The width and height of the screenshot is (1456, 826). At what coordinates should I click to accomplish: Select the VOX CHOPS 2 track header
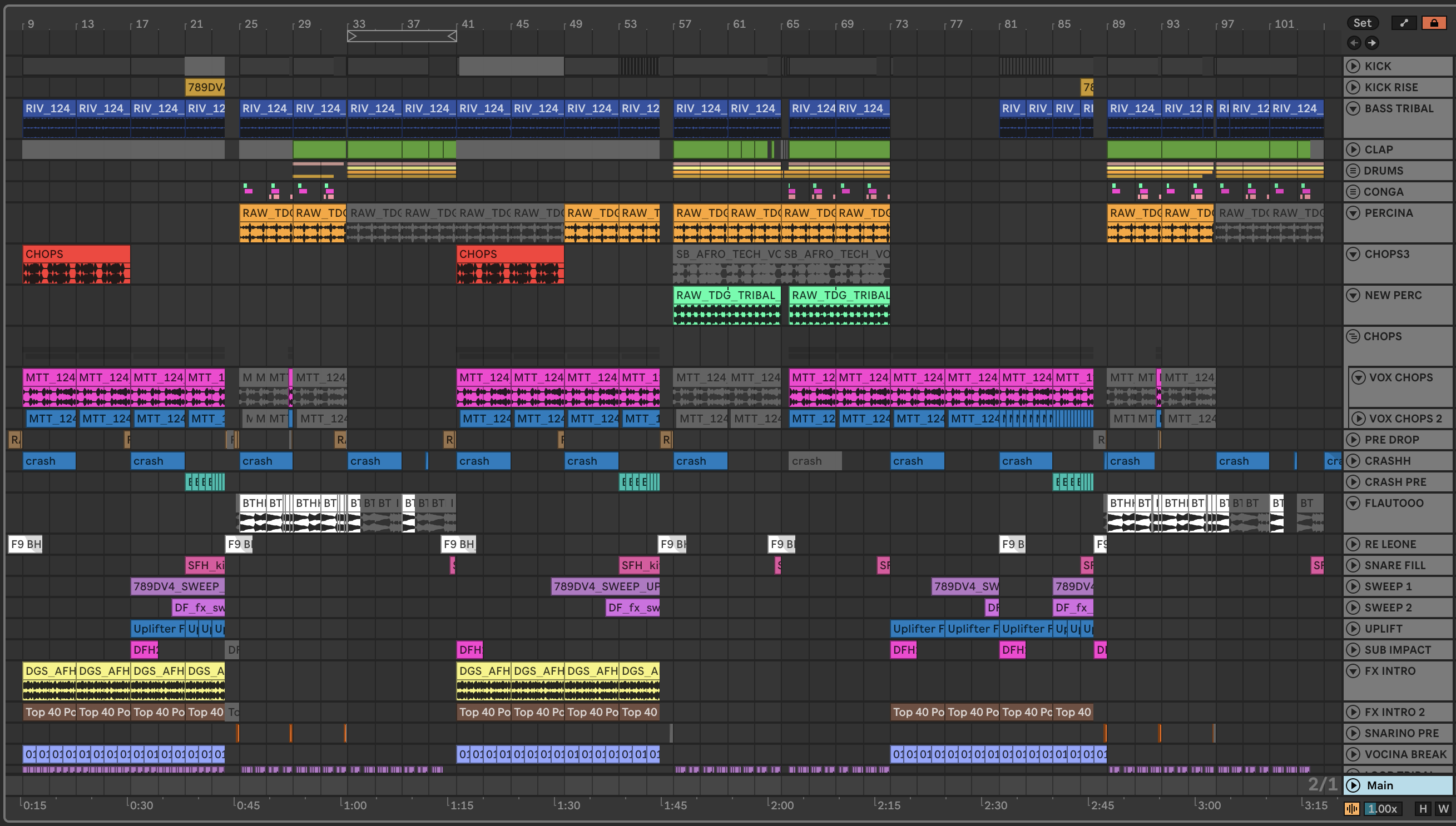(x=1405, y=419)
